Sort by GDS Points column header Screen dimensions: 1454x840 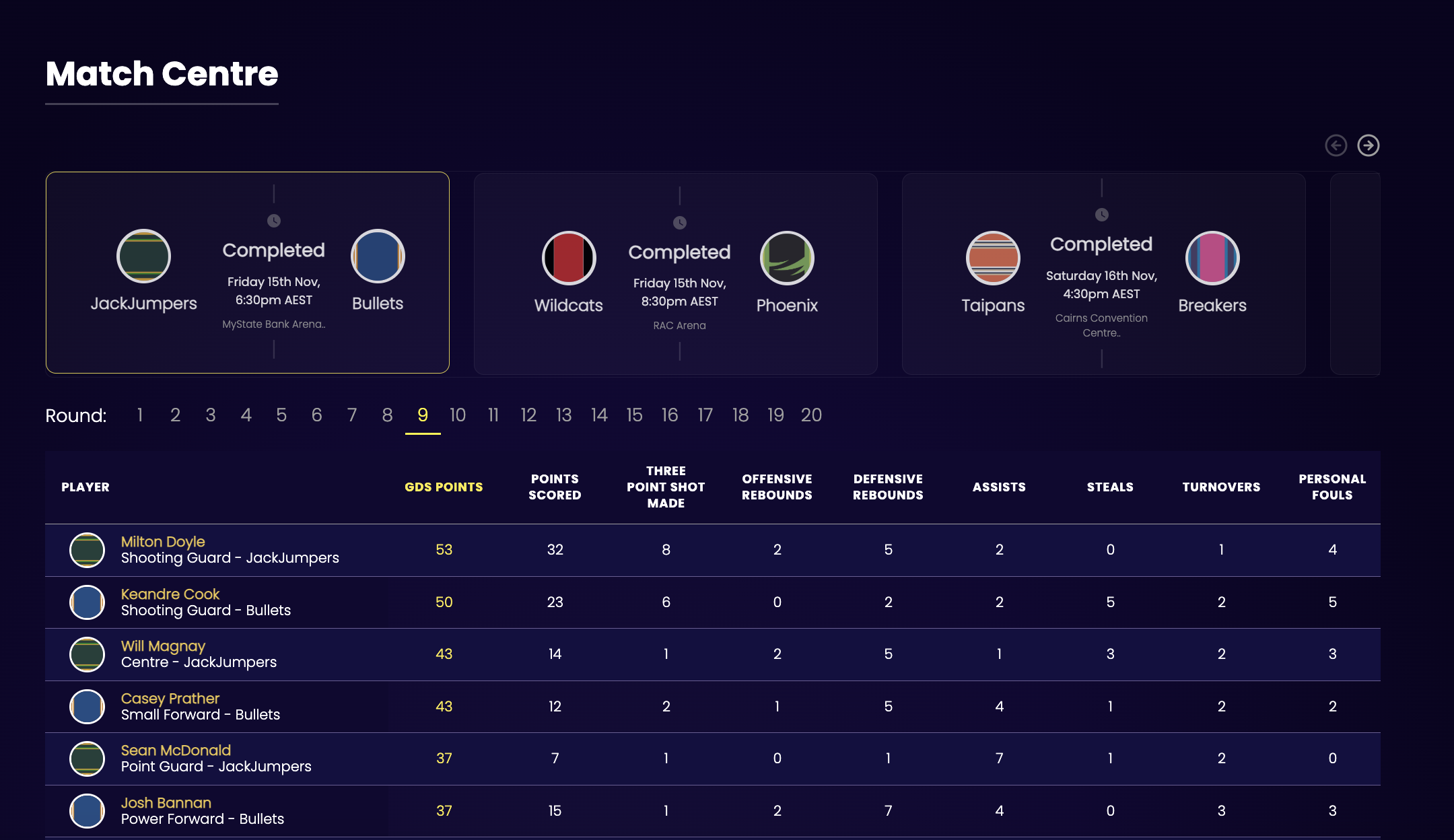444,487
